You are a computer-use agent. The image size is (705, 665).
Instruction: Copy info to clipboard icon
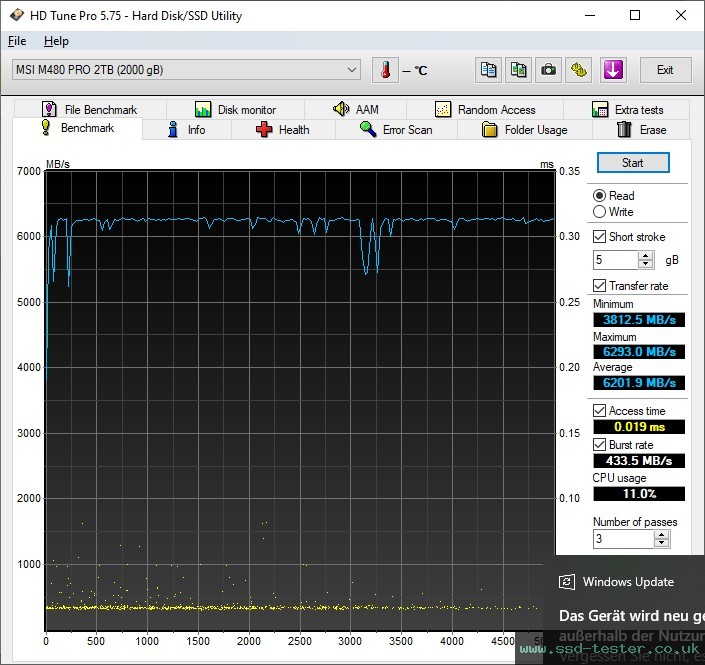tap(488, 70)
